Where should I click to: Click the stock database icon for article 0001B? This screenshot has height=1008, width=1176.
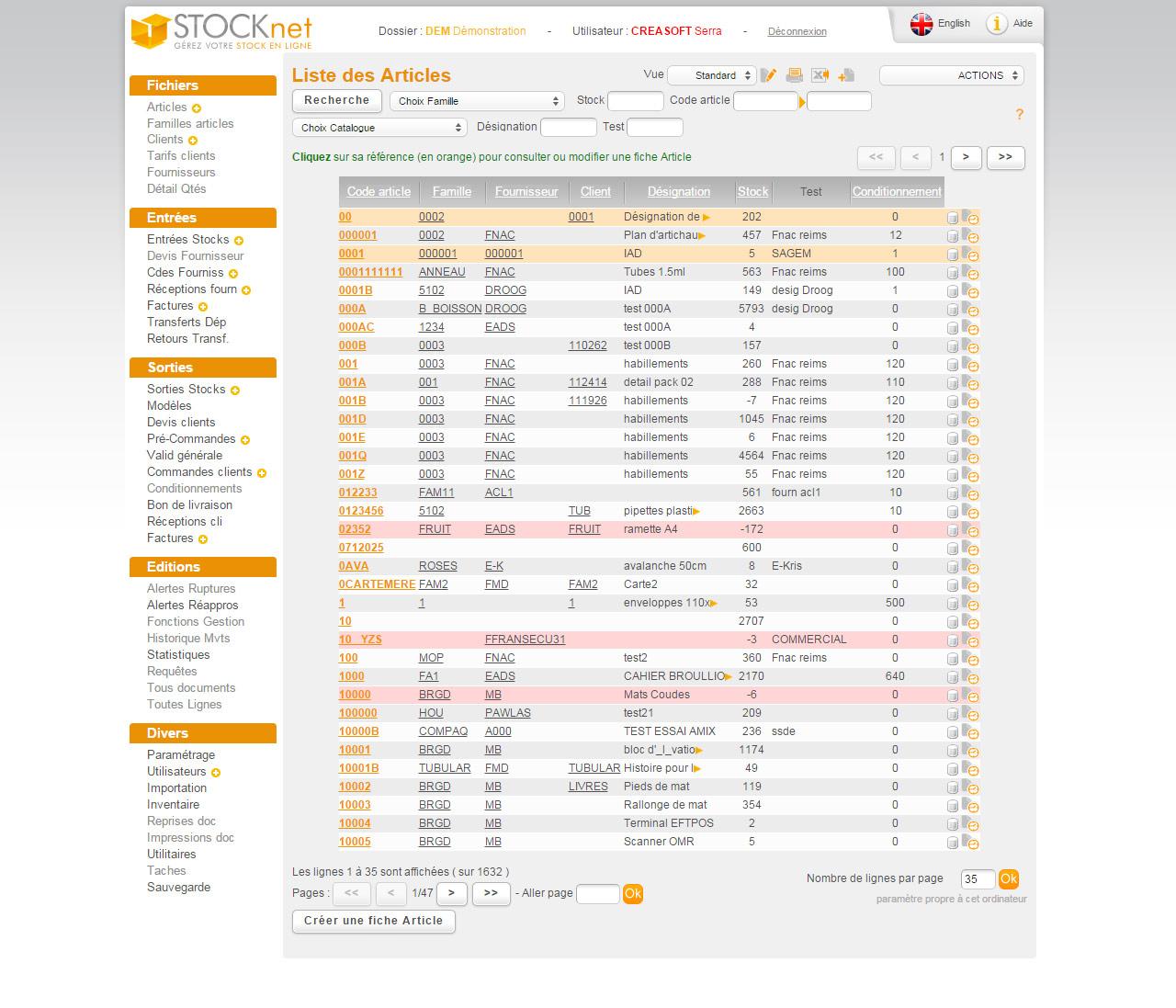coord(953,290)
